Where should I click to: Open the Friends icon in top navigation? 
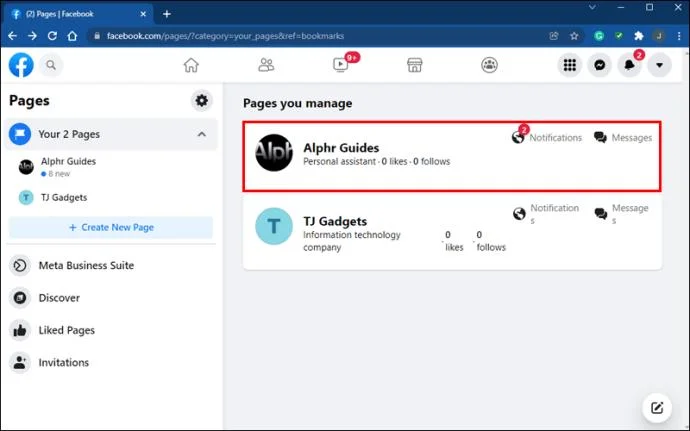[x=266, y=65]
